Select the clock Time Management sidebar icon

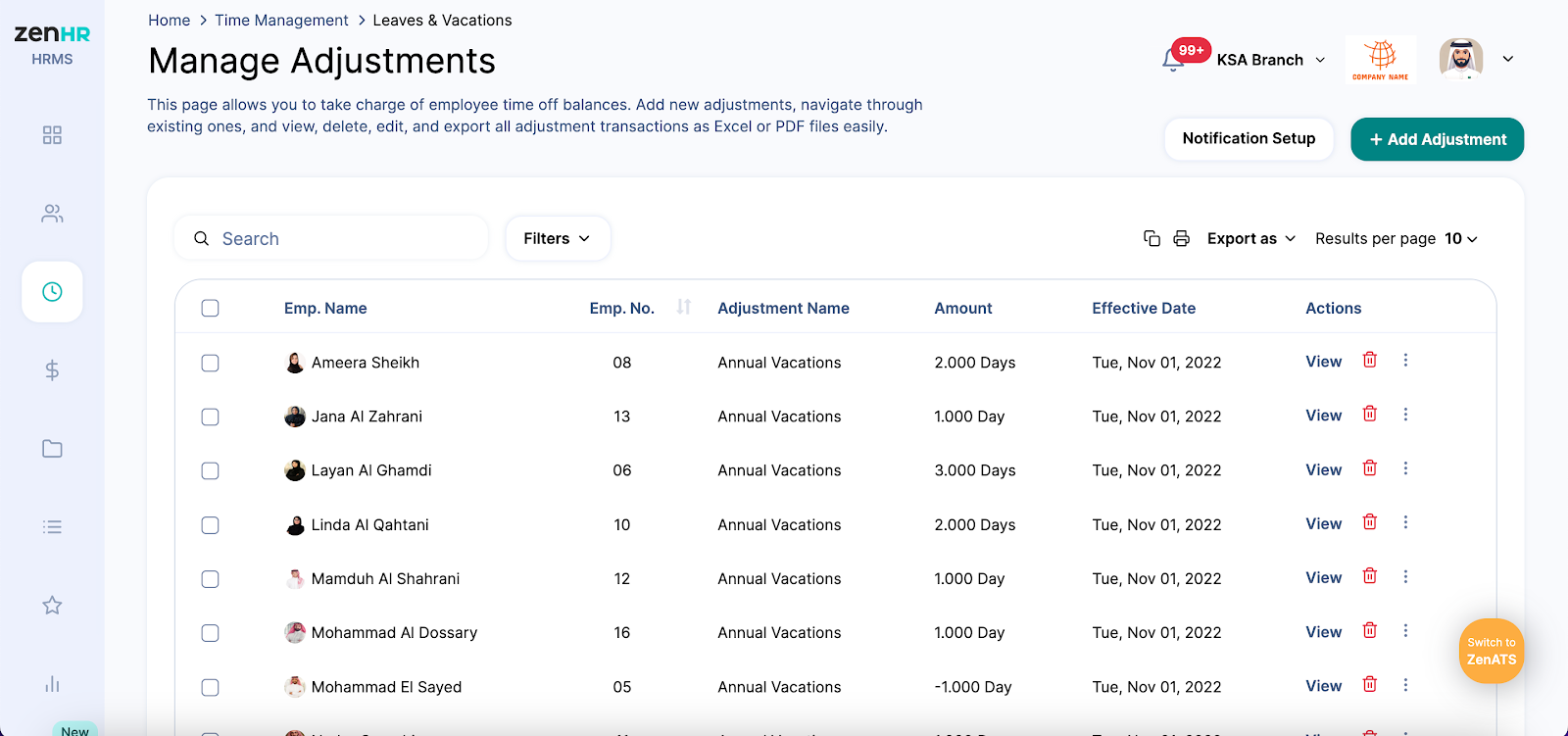pyautogui.click(x=52, y=292)
